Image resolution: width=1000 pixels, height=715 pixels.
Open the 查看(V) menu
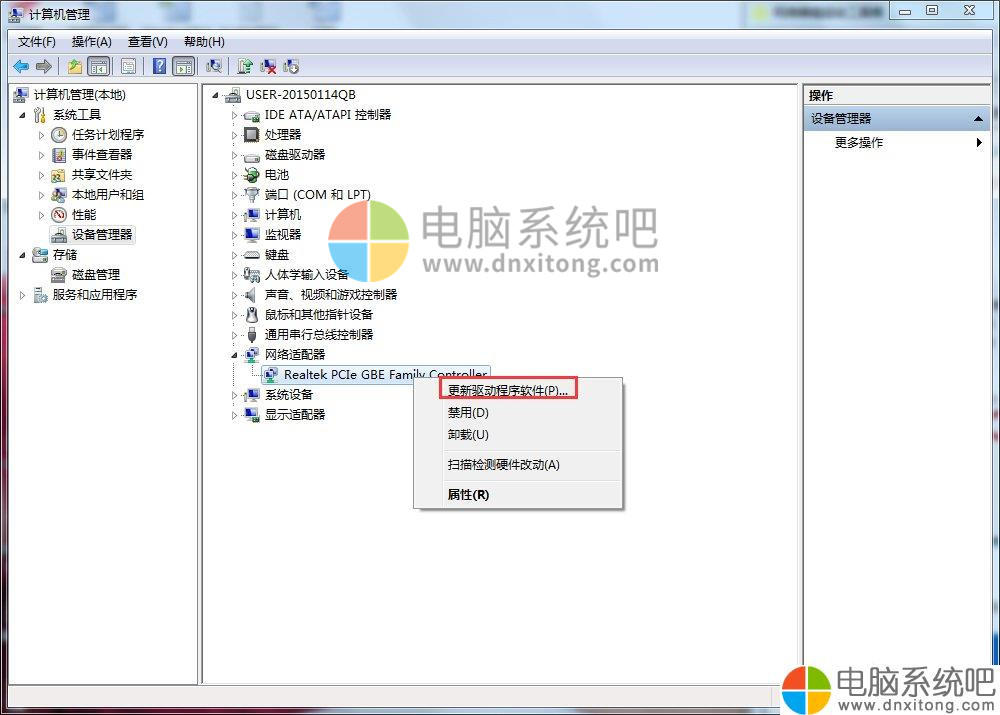(x=147, y=42)
